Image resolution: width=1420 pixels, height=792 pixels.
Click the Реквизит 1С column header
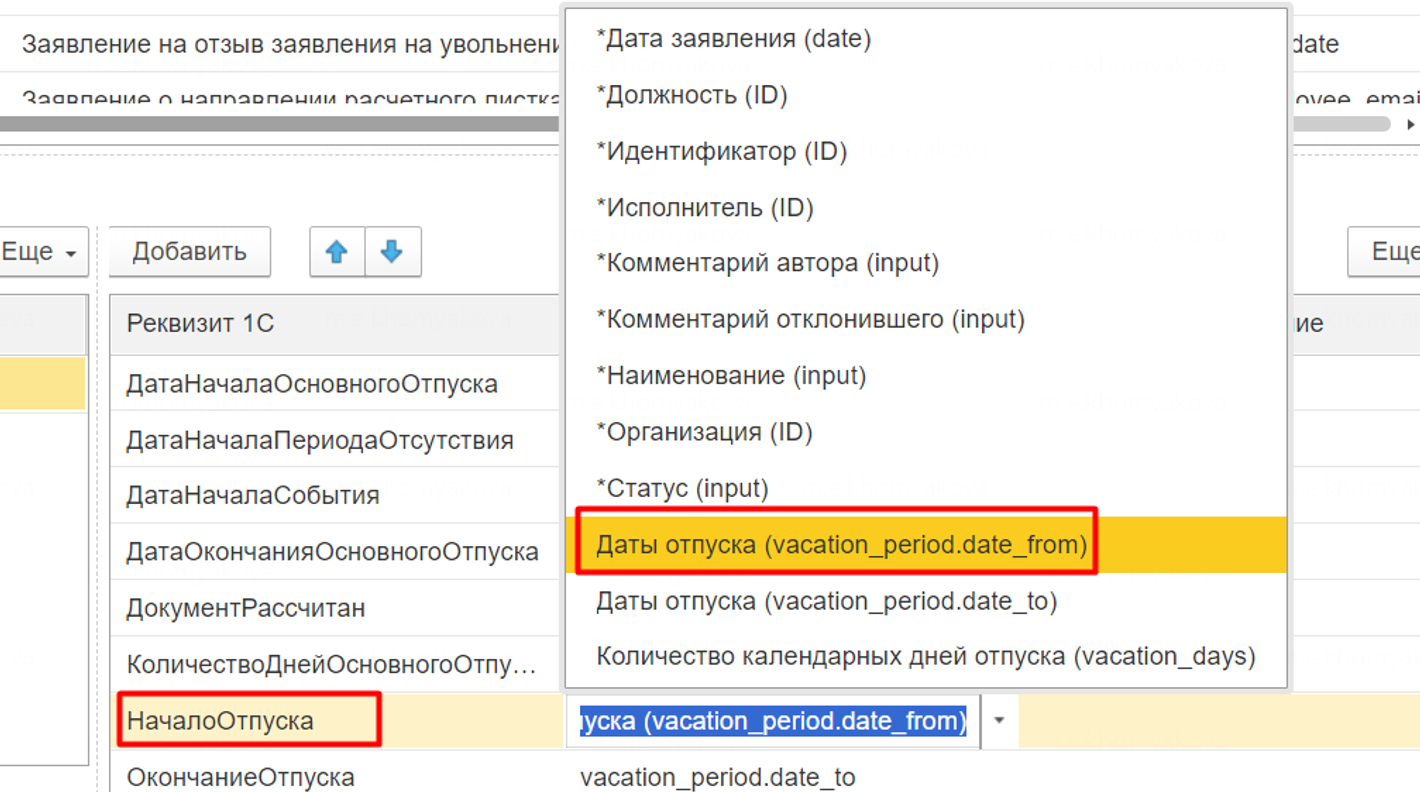200,324
